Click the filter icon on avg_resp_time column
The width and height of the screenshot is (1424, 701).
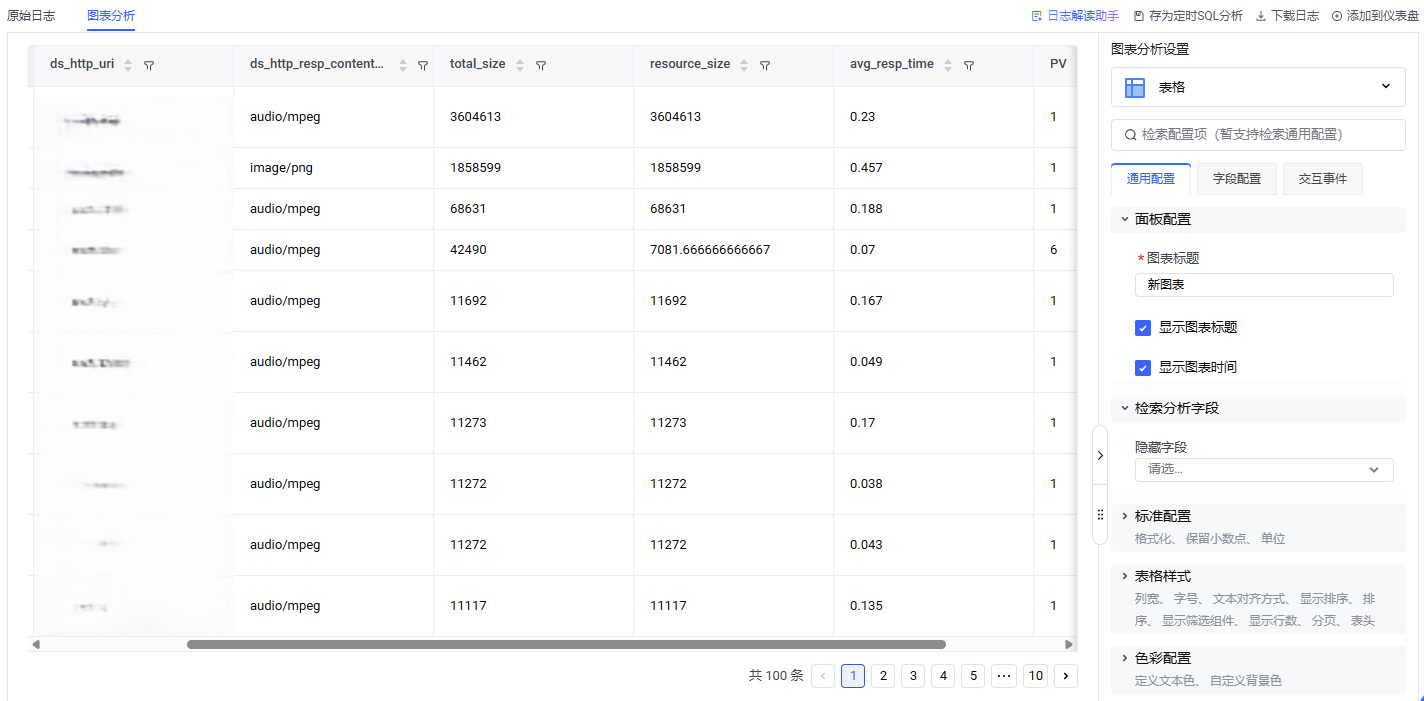(x=969, y=65)
